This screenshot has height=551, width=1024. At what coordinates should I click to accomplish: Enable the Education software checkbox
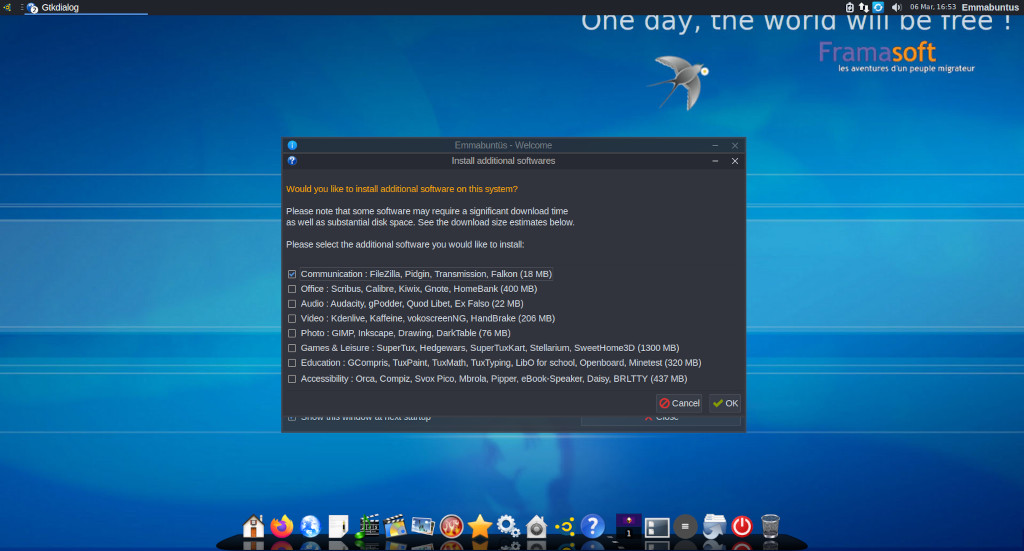point(292,363)
